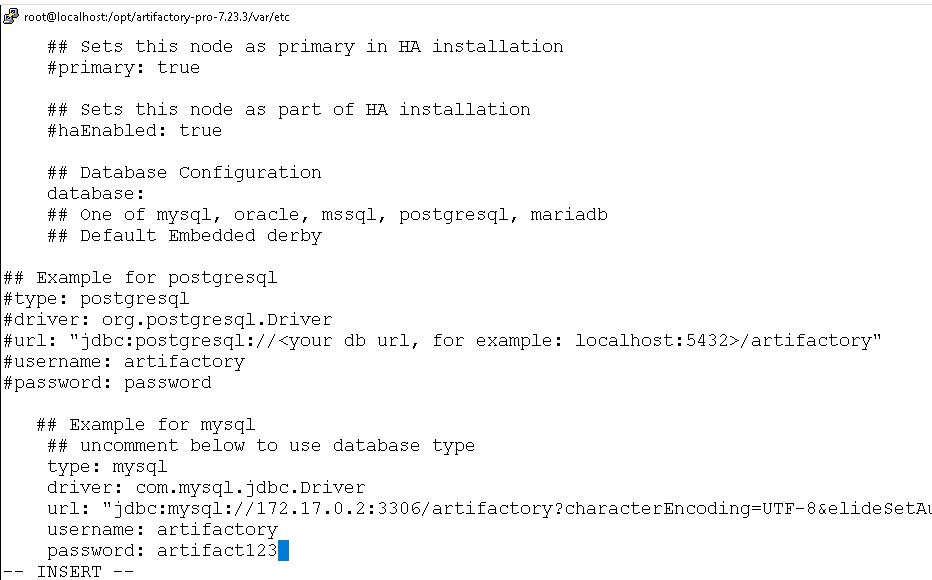Click the 'One of mysql, oracle' comment line
932x580 pixels.
[x=328, y=215]
